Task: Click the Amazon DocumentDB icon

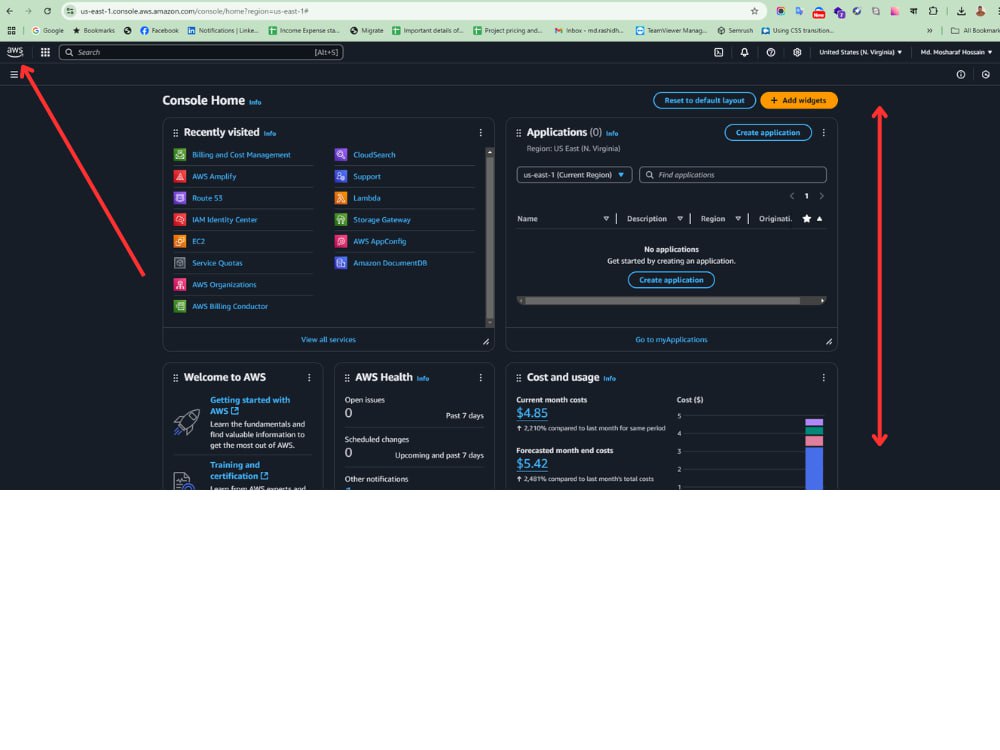Action: click(x=341, y=263)
